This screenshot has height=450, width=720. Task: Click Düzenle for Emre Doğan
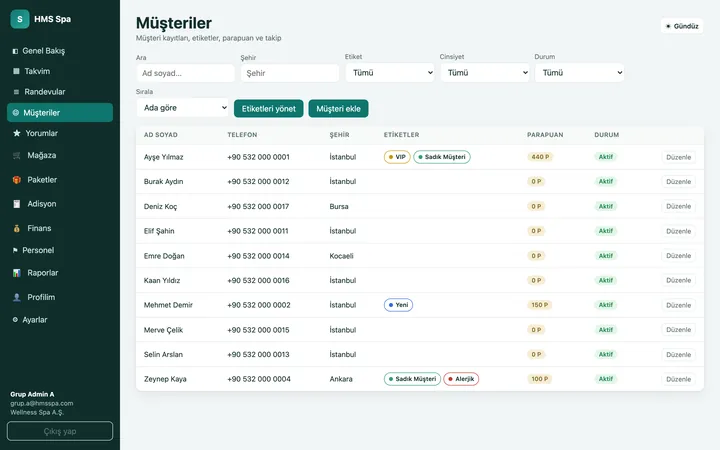pyautogui.click(x=678, y=256)
